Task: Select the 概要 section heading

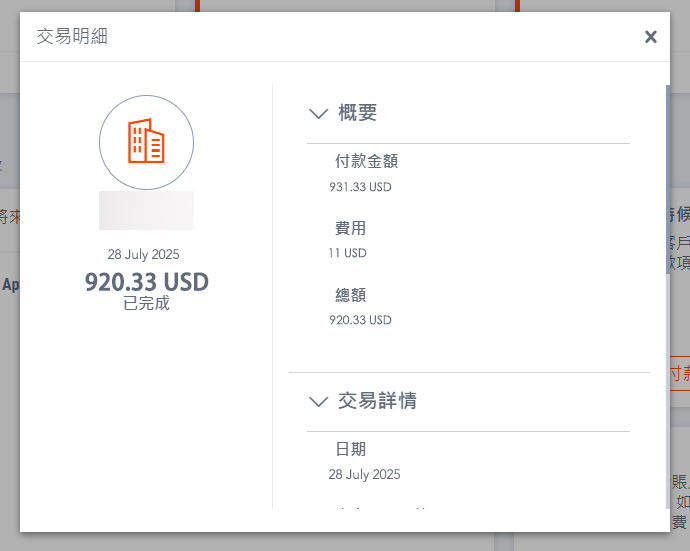Action: pos(357,113)
